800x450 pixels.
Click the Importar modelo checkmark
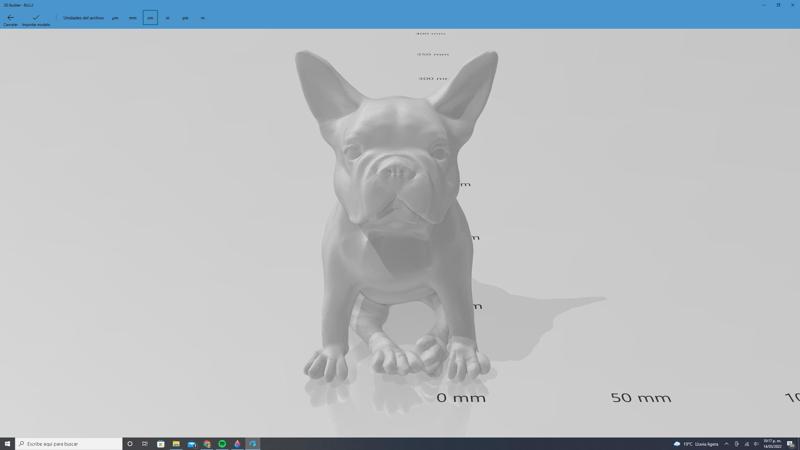pos(36,20)
